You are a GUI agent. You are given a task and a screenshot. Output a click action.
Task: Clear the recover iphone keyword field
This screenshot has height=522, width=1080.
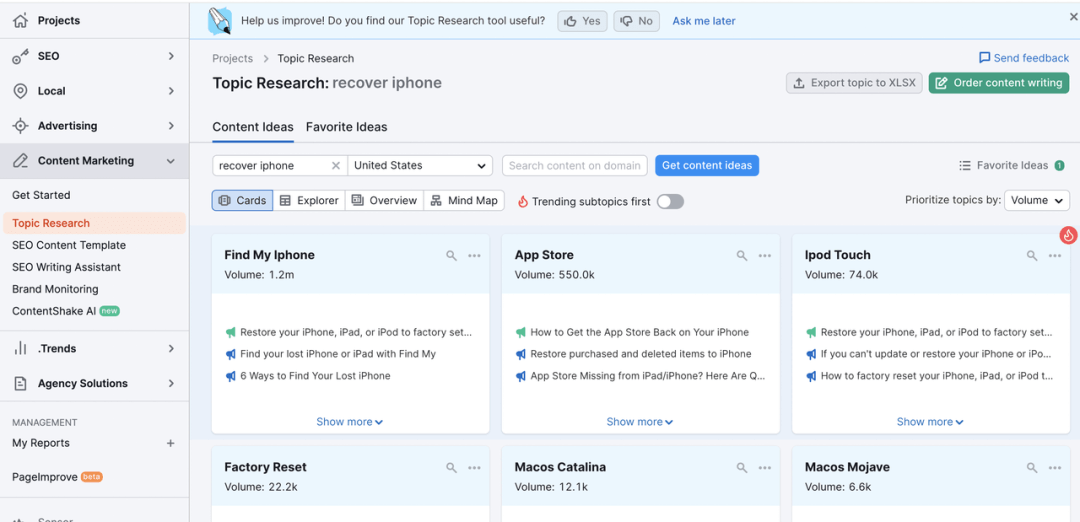coord(336,166)
